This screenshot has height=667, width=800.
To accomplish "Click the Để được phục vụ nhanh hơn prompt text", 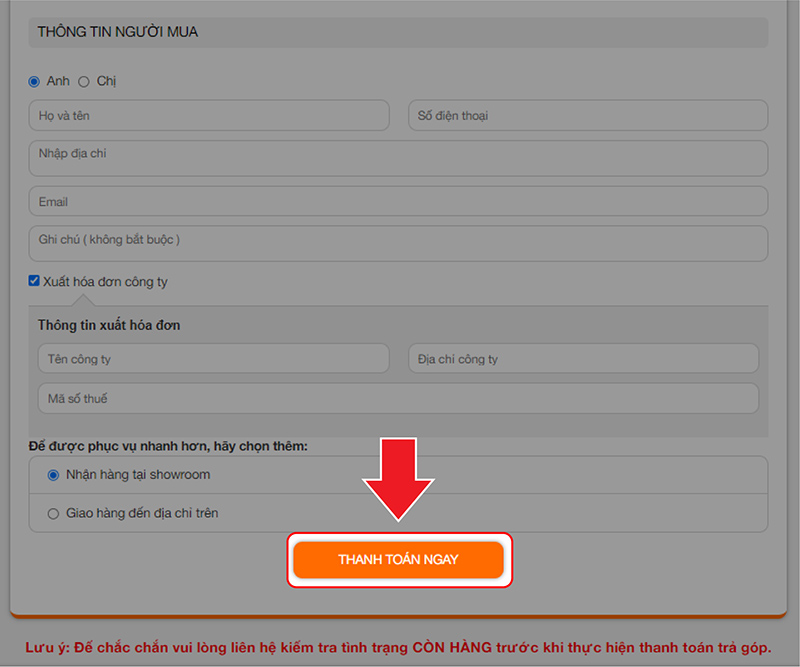I will (168, 445).
